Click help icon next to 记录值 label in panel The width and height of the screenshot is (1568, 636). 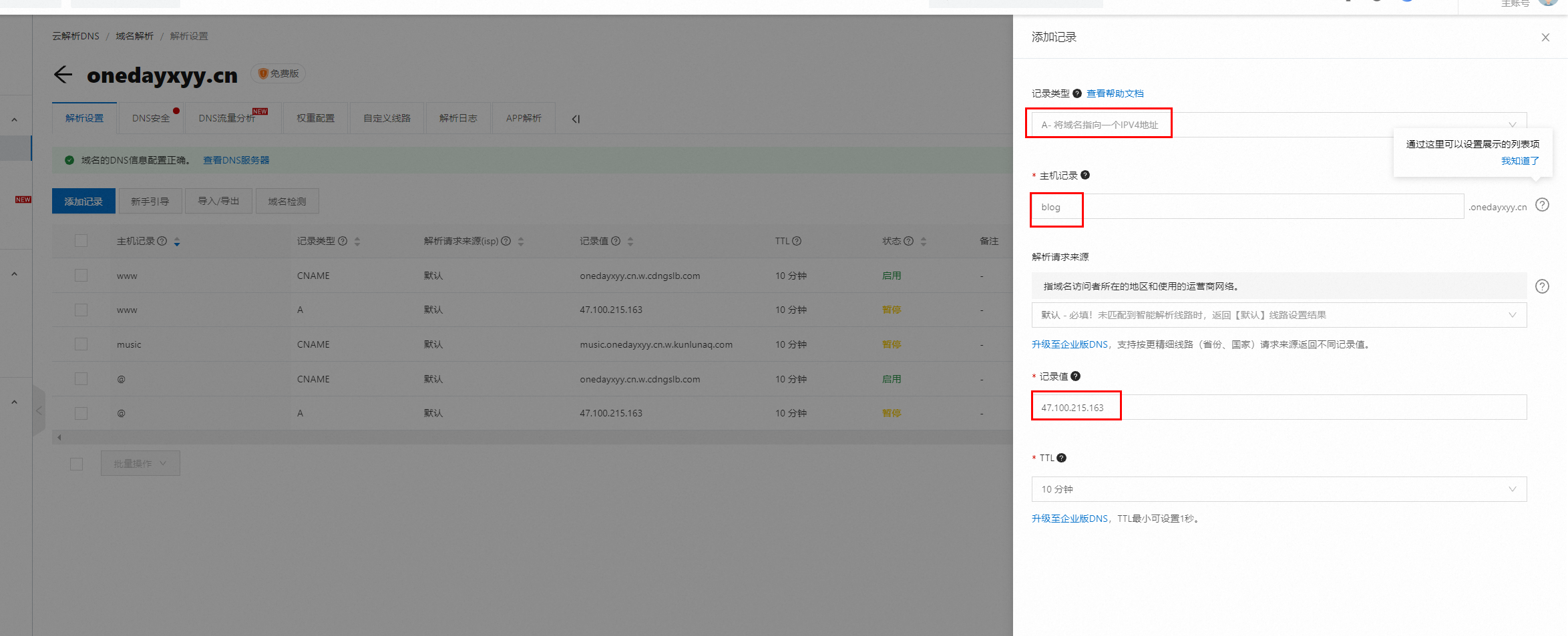click(1075, 376)
